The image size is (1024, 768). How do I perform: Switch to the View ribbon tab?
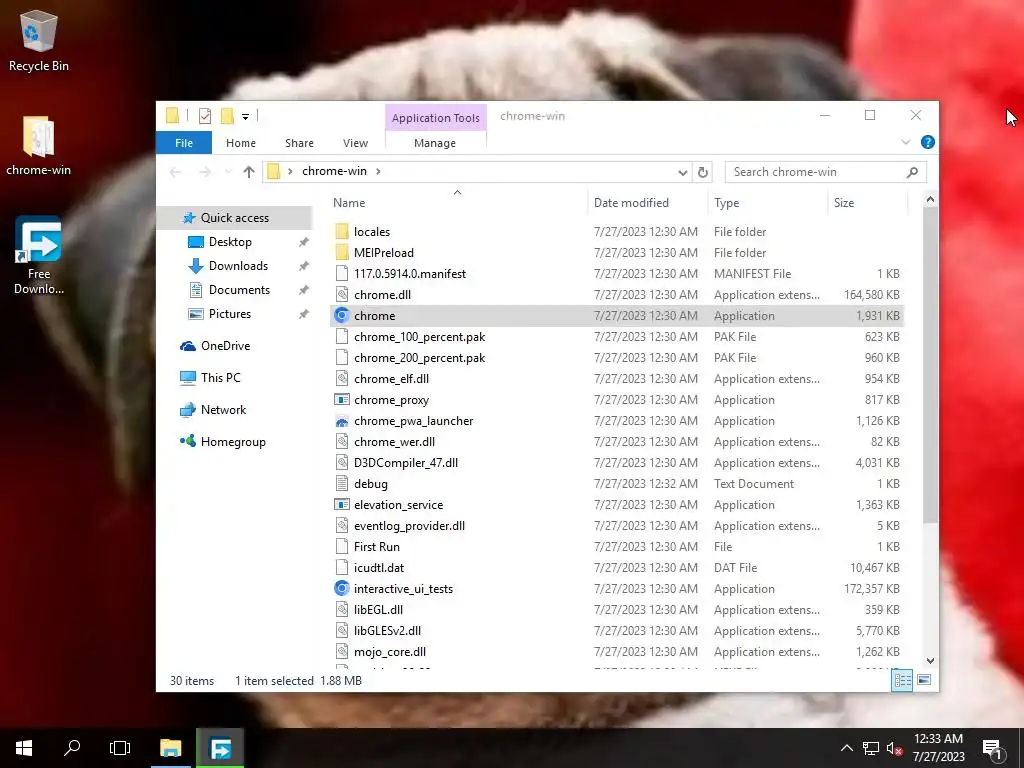pos(355,143)
